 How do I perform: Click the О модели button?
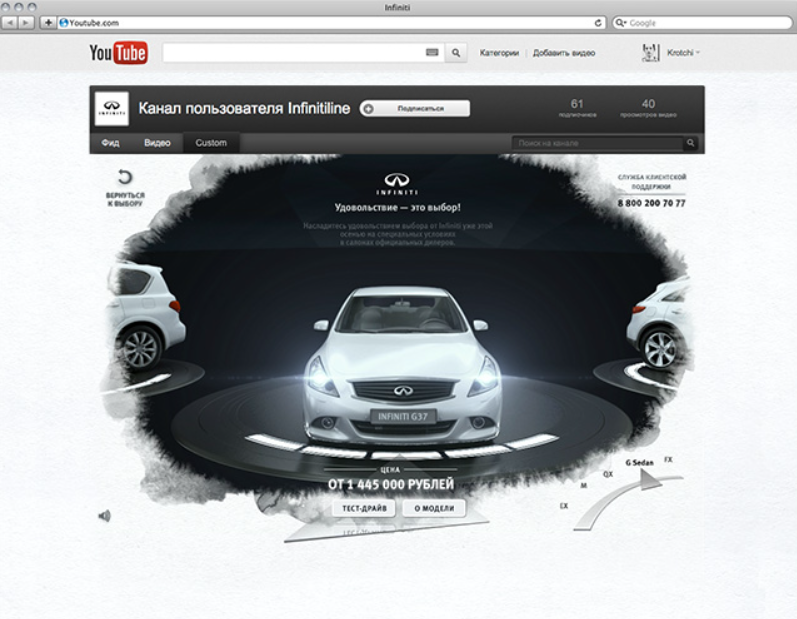pyautogui.click(x=434, y=508)
